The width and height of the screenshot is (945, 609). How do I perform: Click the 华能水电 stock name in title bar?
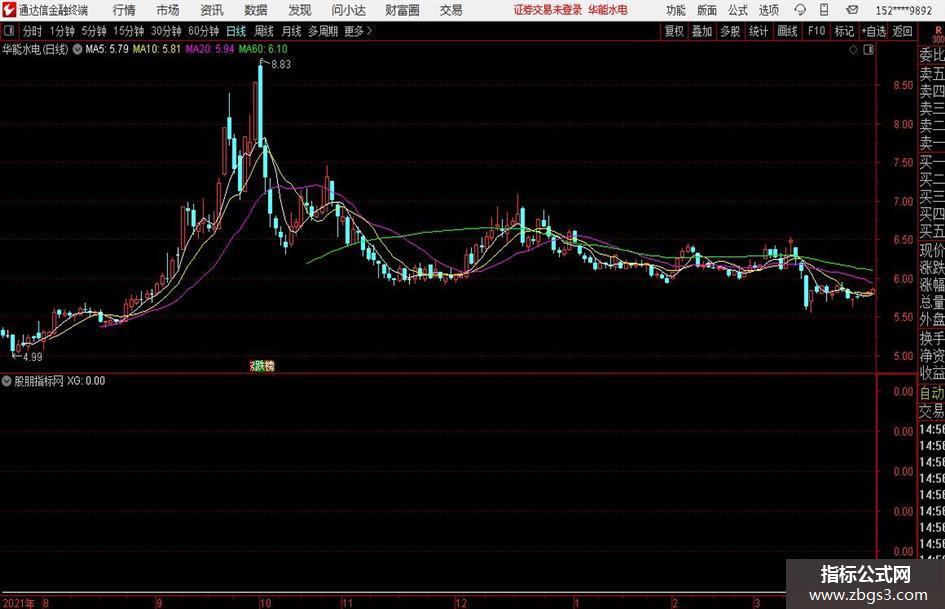click(608, 10)
